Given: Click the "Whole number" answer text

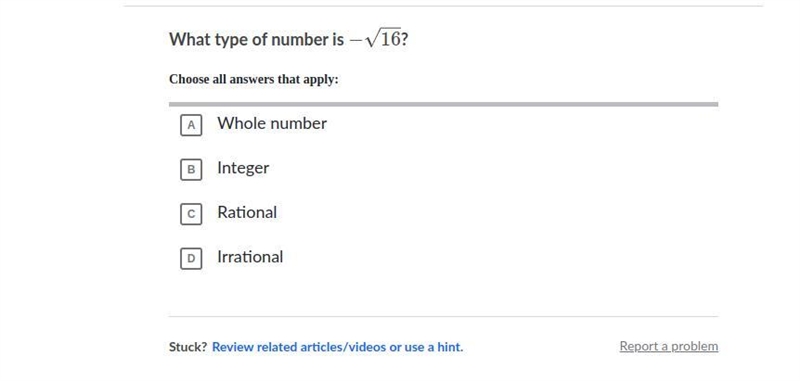Looking at the screenshot, I should (272, 123).
